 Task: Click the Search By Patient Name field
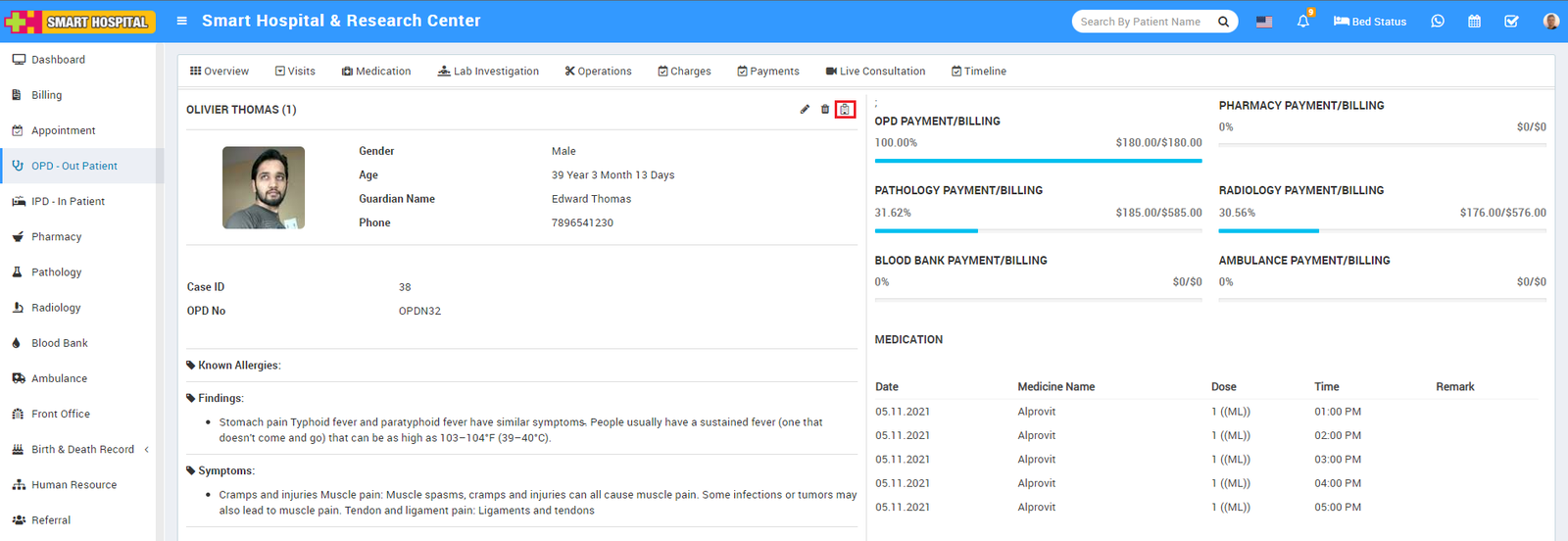1142,22
